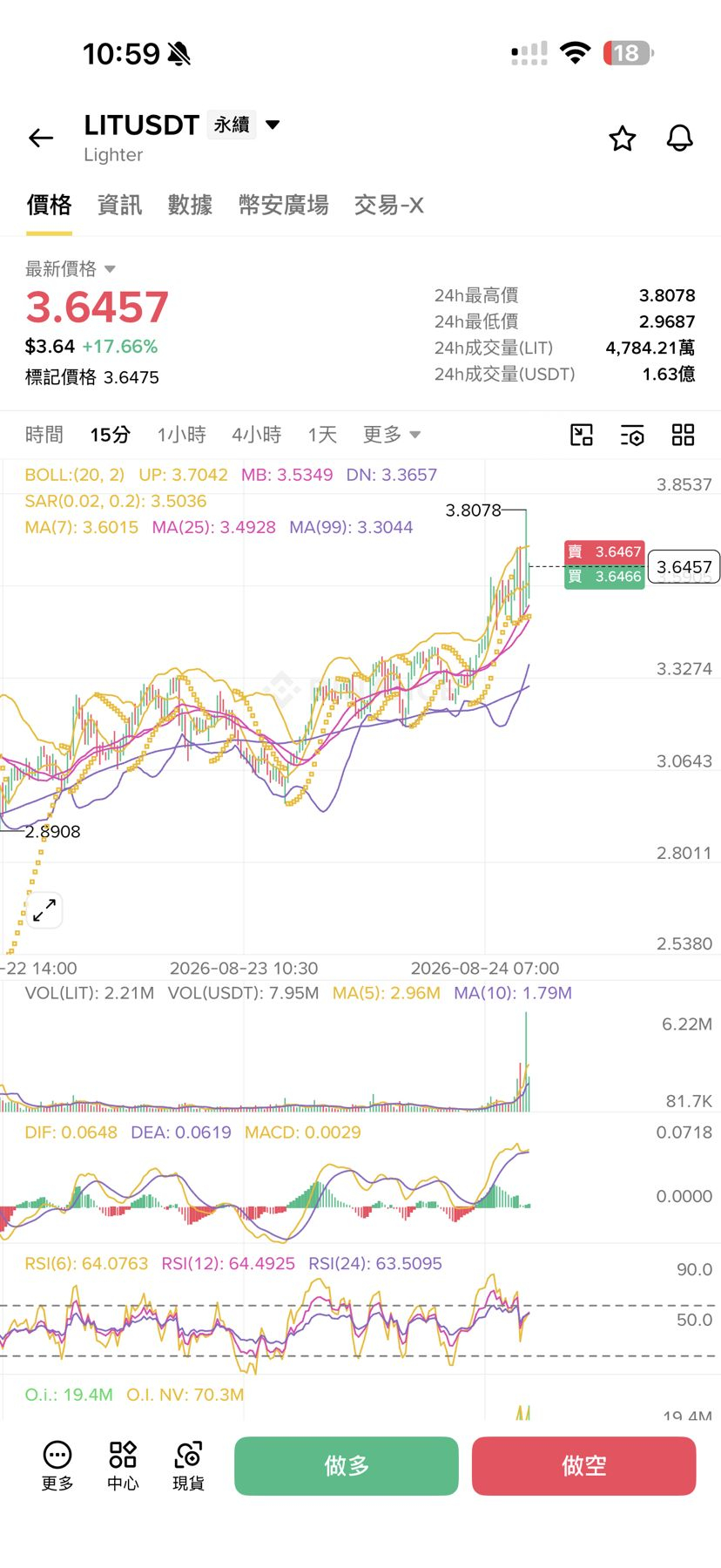Switch to the 數據 tab
Screen dimensions: 721x1568
[x=190, y=205]
